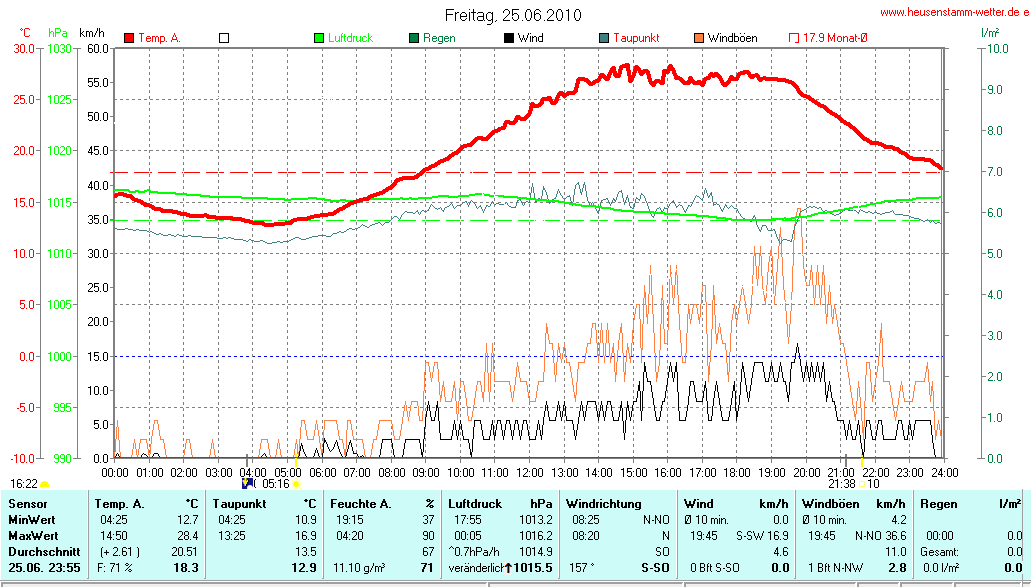The image size is (1034, 587).
Task: Open the heusenstamm-wetter.de website link
Action: (x=955, y=13)
